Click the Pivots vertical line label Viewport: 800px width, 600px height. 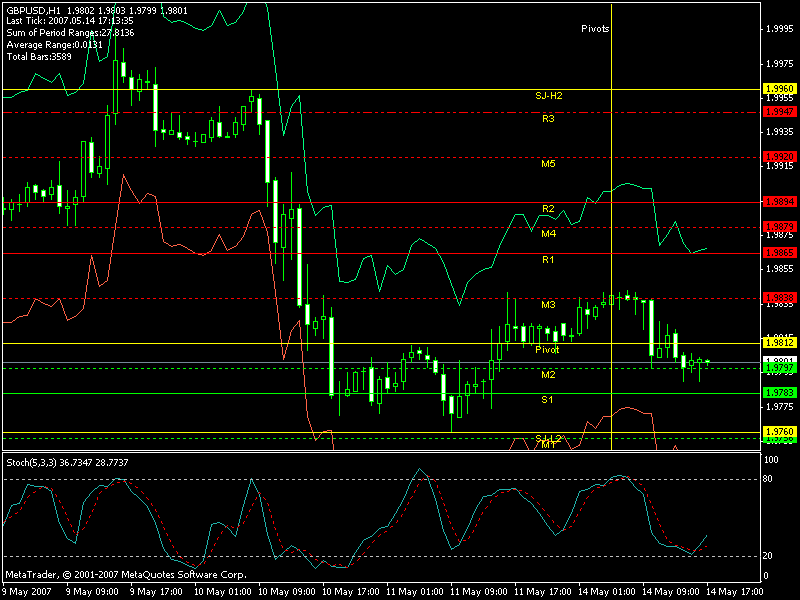[595, 29]
